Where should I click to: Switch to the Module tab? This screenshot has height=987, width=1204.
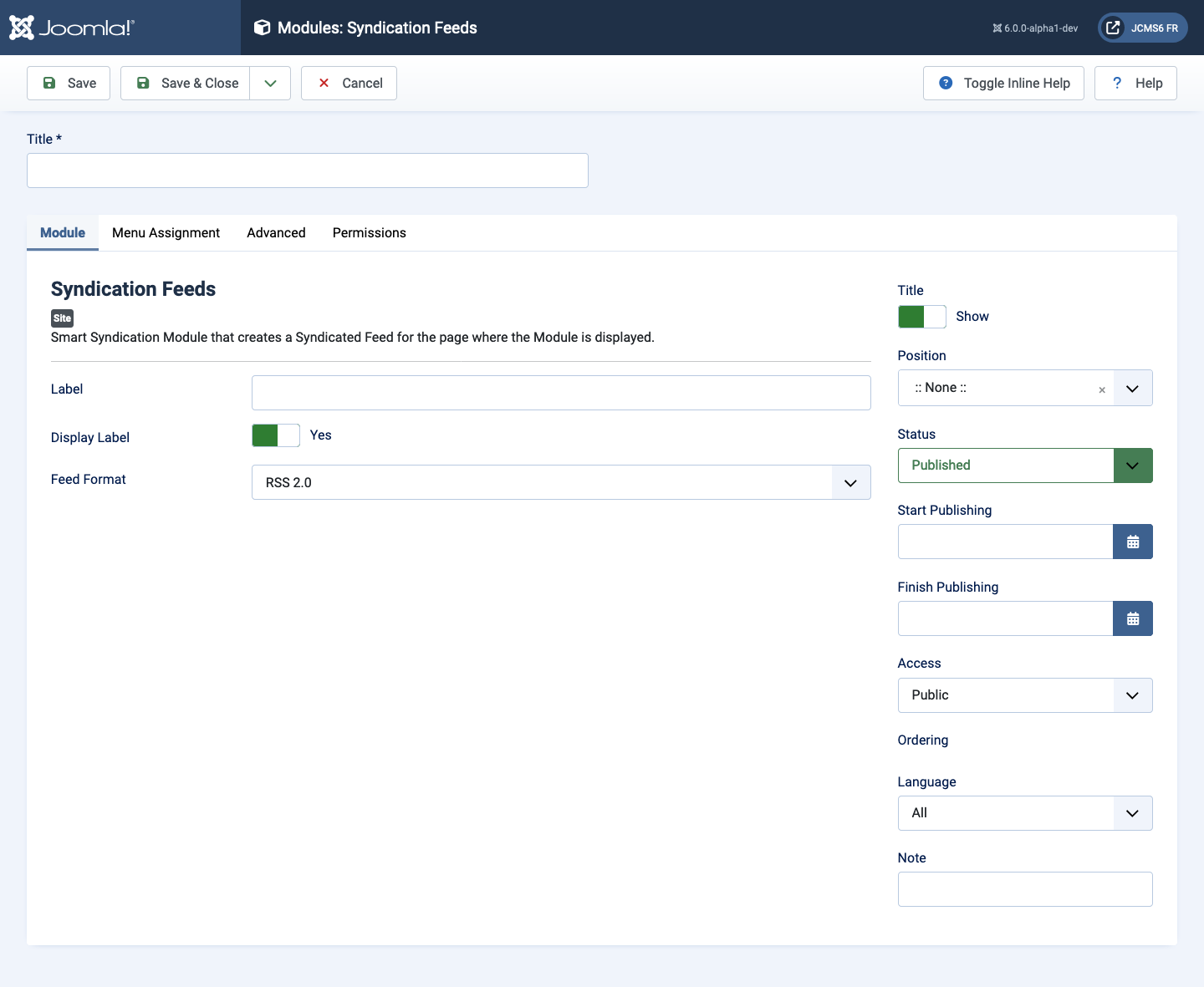click(63, 232)
